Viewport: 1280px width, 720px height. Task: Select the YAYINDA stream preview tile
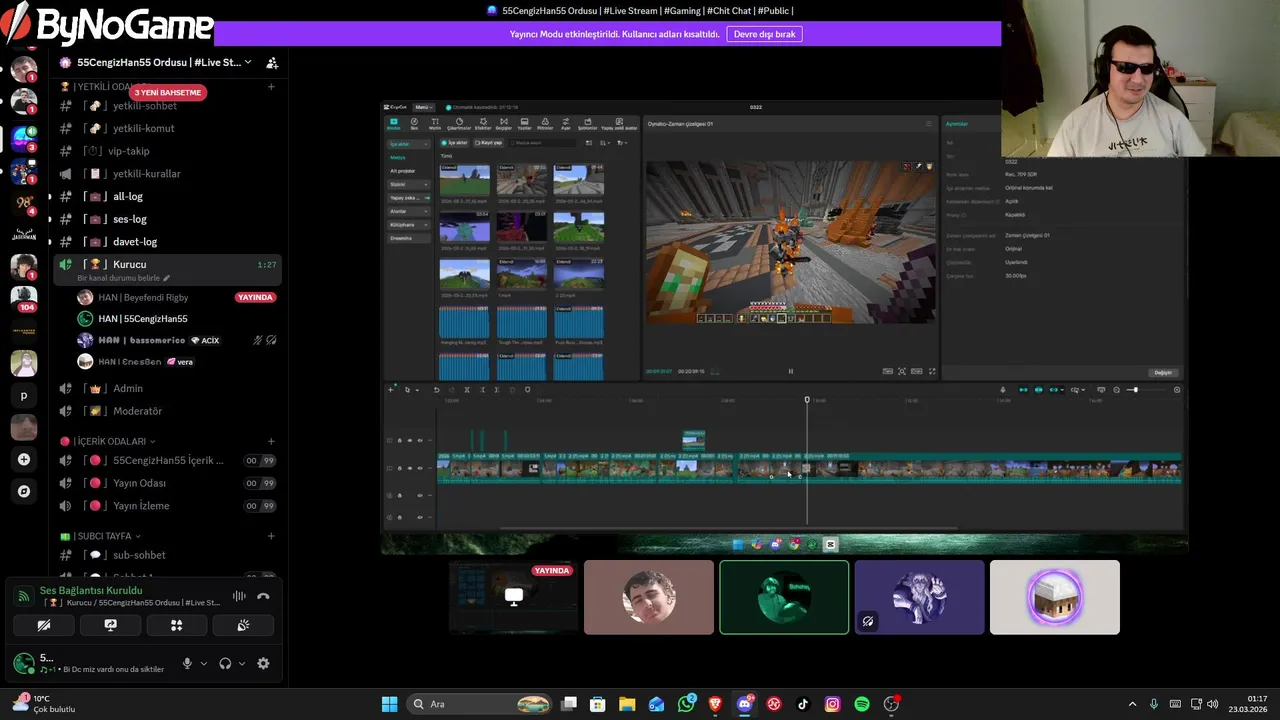pos(513,597)
